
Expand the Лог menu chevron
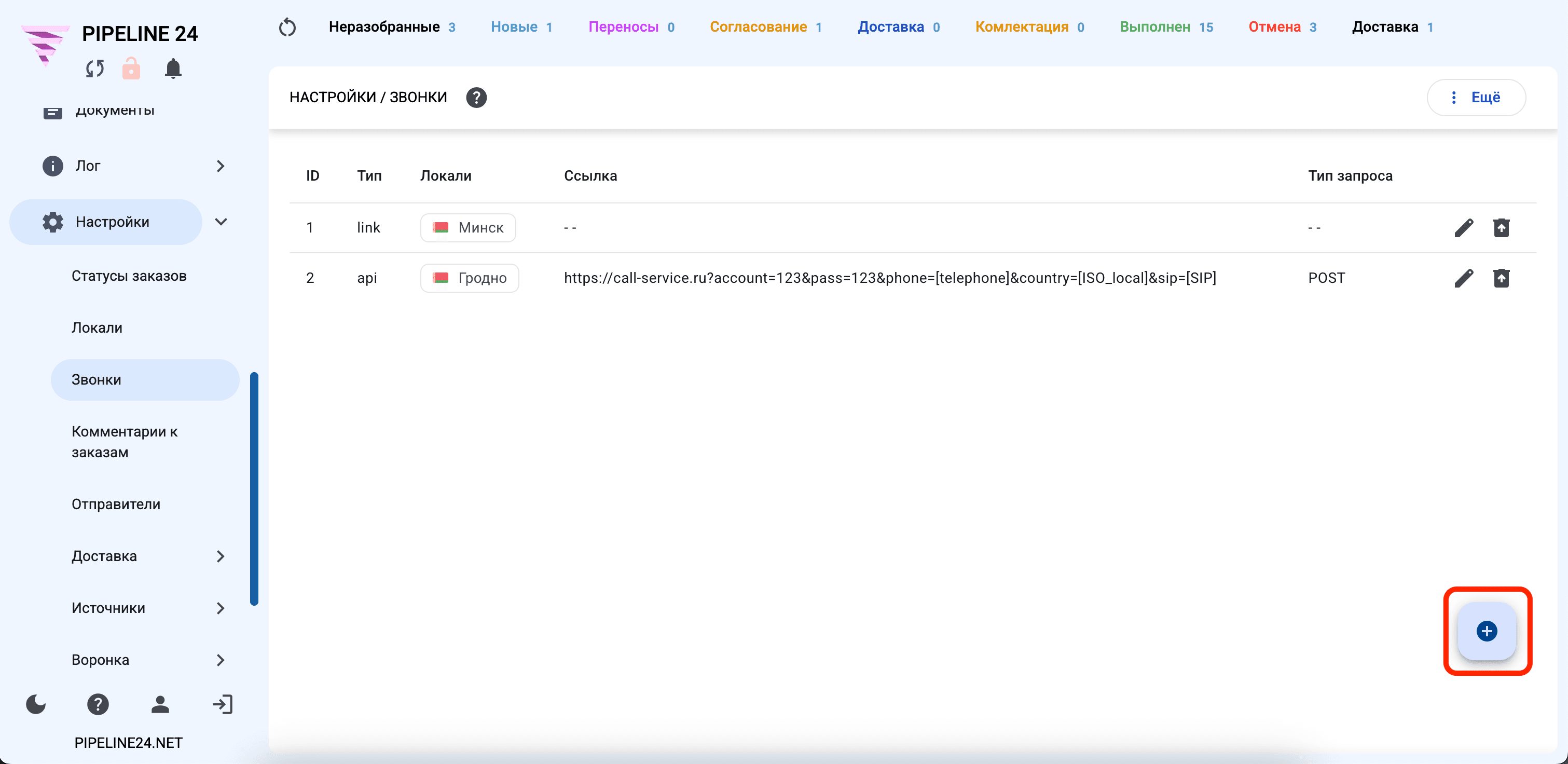pos(221,166)
